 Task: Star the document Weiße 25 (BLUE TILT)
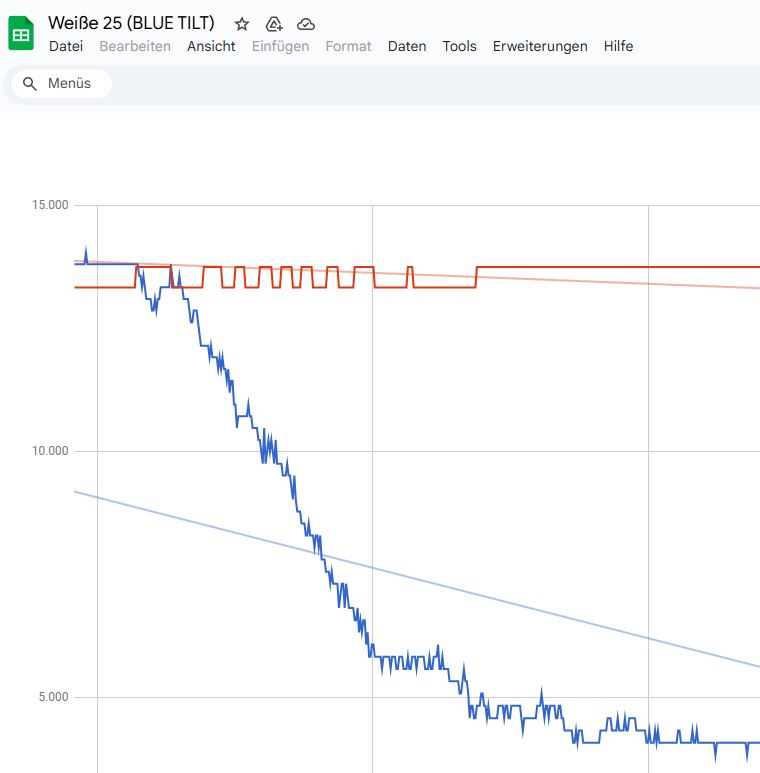point(242,24)
